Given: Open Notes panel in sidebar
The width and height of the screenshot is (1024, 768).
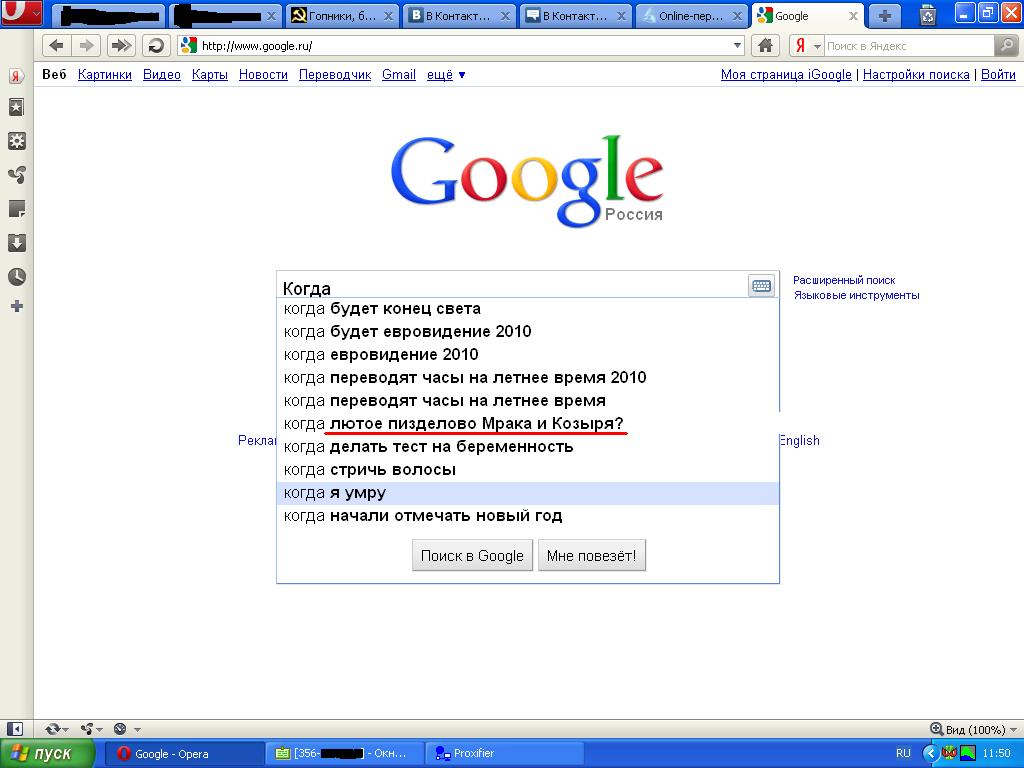Looking at the screenshot, I should 16,209.
